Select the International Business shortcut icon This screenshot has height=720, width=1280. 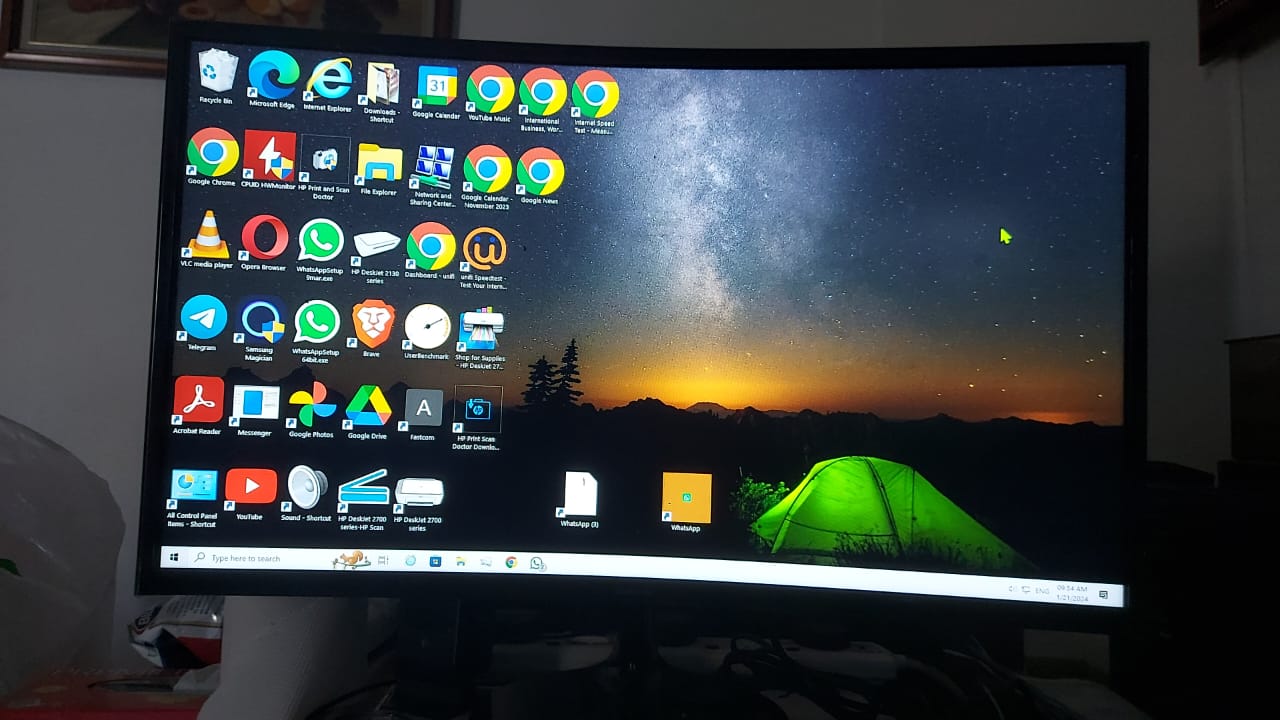coord(542,98)
